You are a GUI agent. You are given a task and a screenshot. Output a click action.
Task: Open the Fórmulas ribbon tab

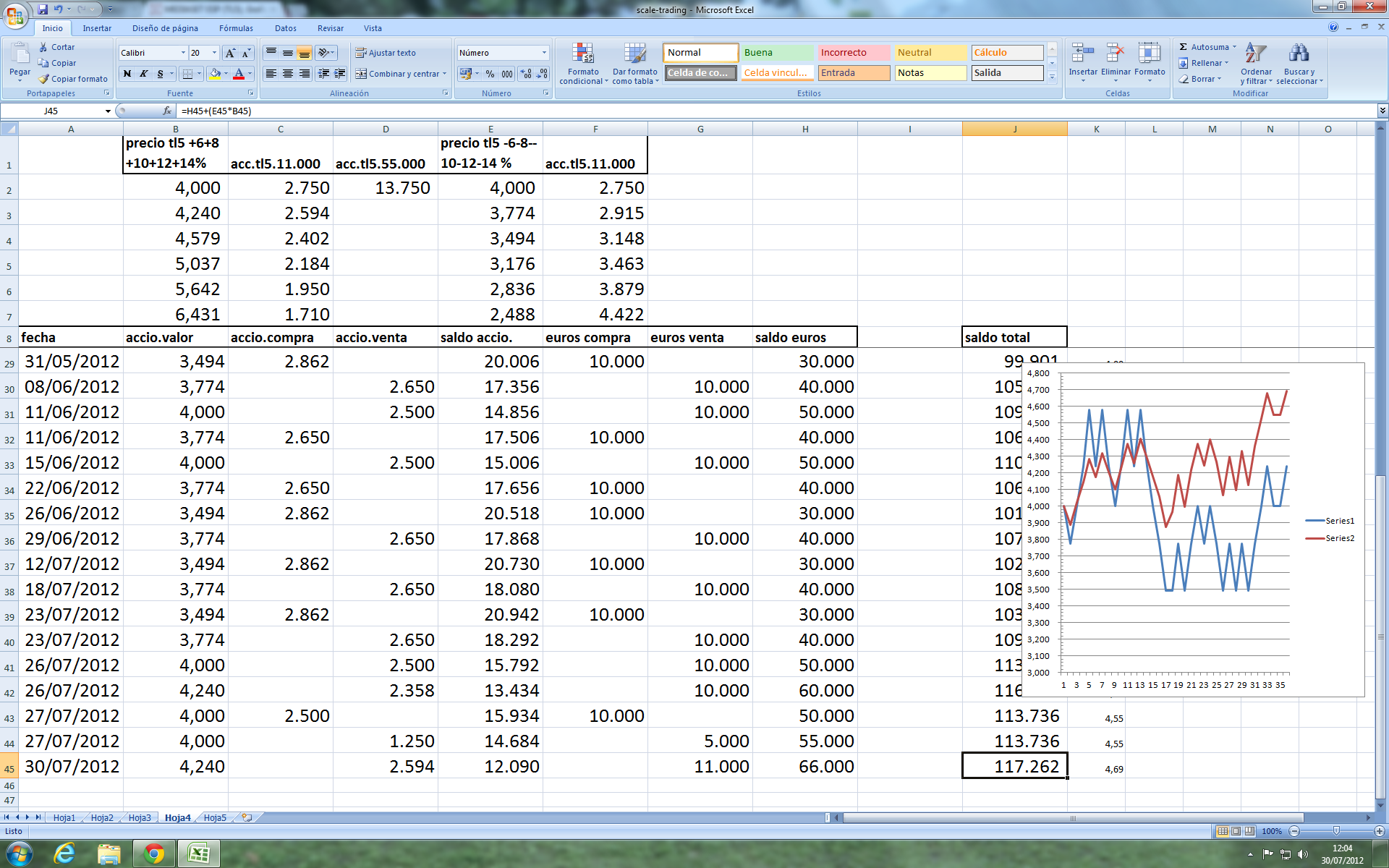(236, 28)
